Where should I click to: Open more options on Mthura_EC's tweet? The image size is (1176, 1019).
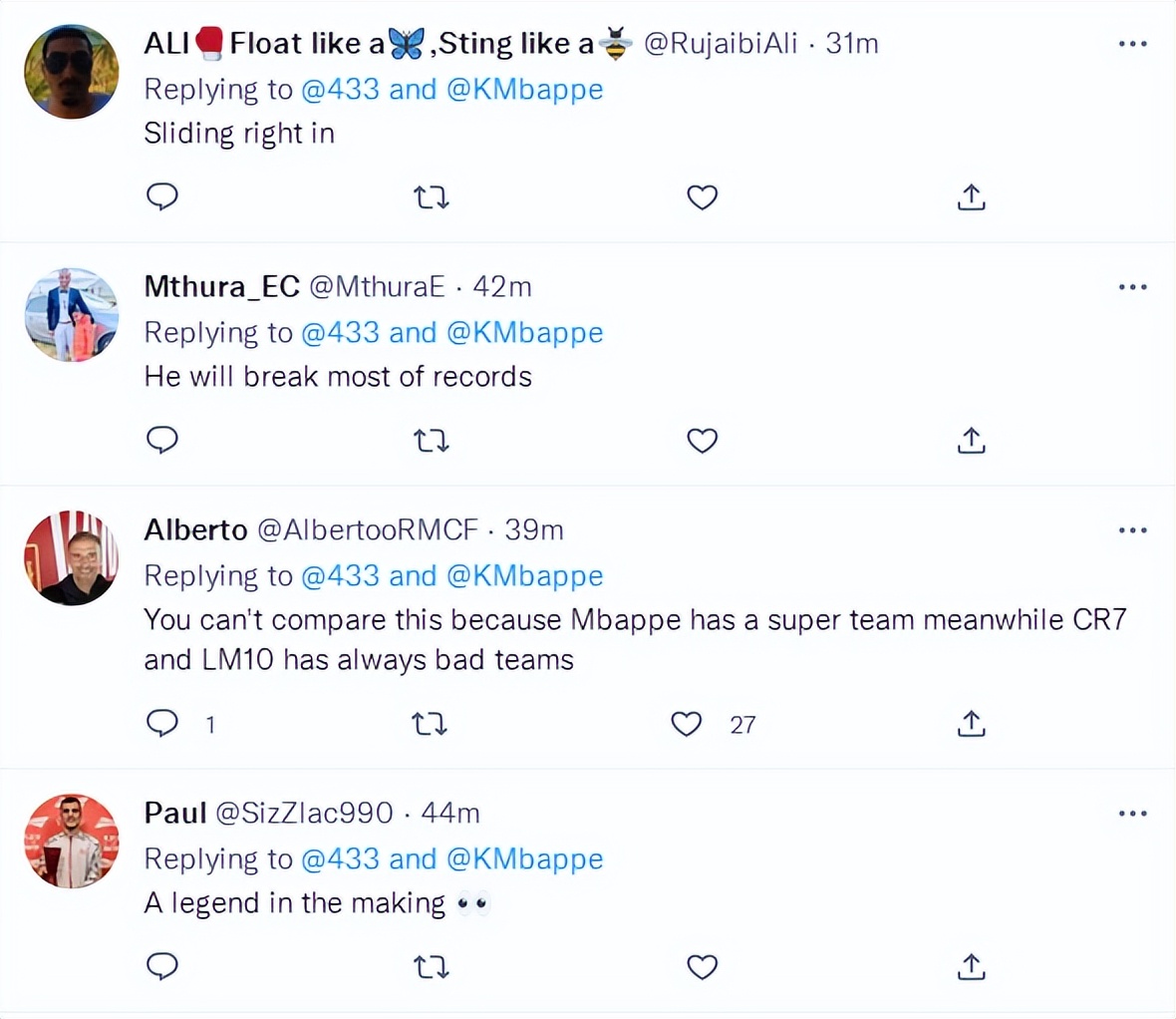[x=1132, y=287]
